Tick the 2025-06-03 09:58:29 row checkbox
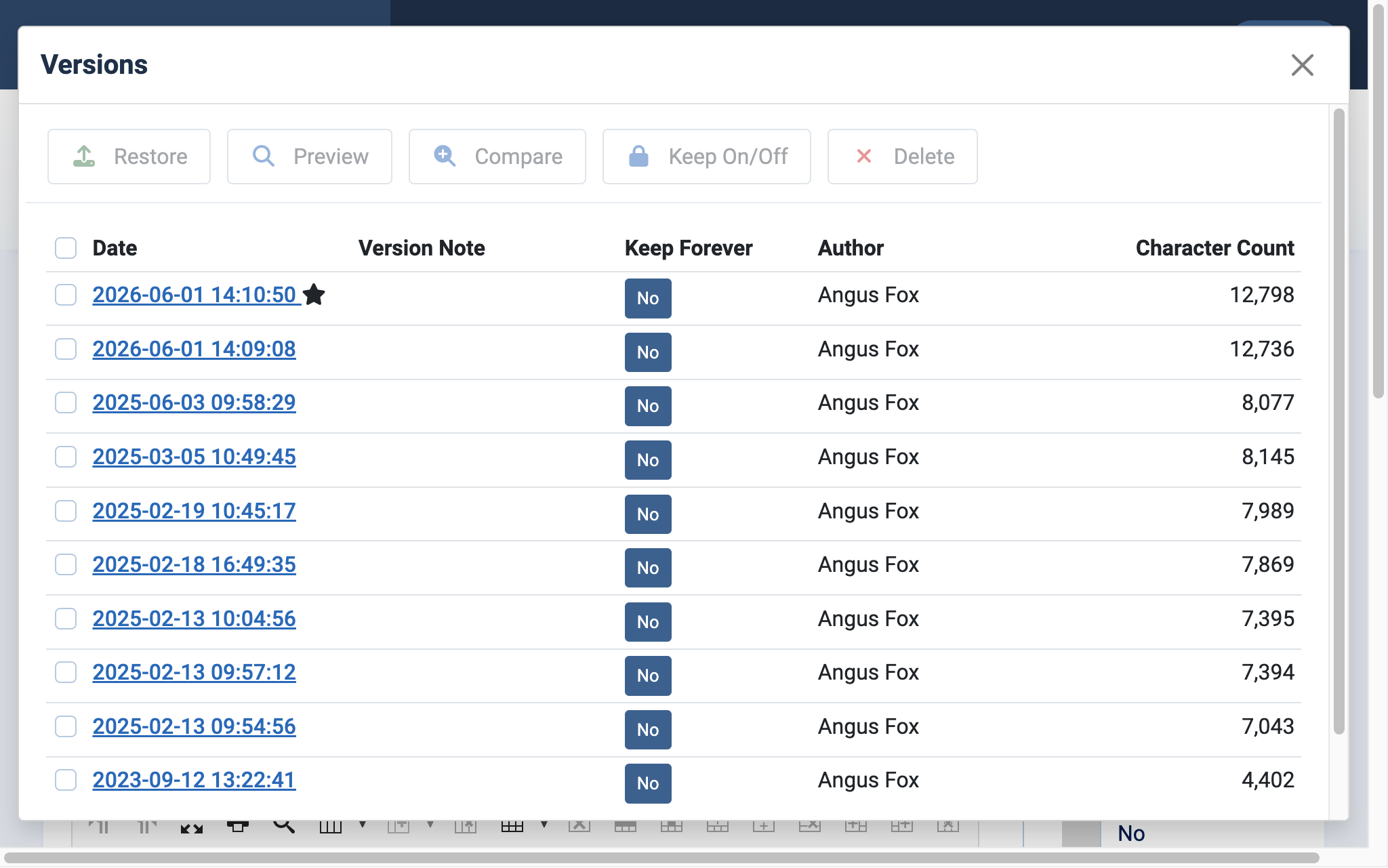 [66, 402]
